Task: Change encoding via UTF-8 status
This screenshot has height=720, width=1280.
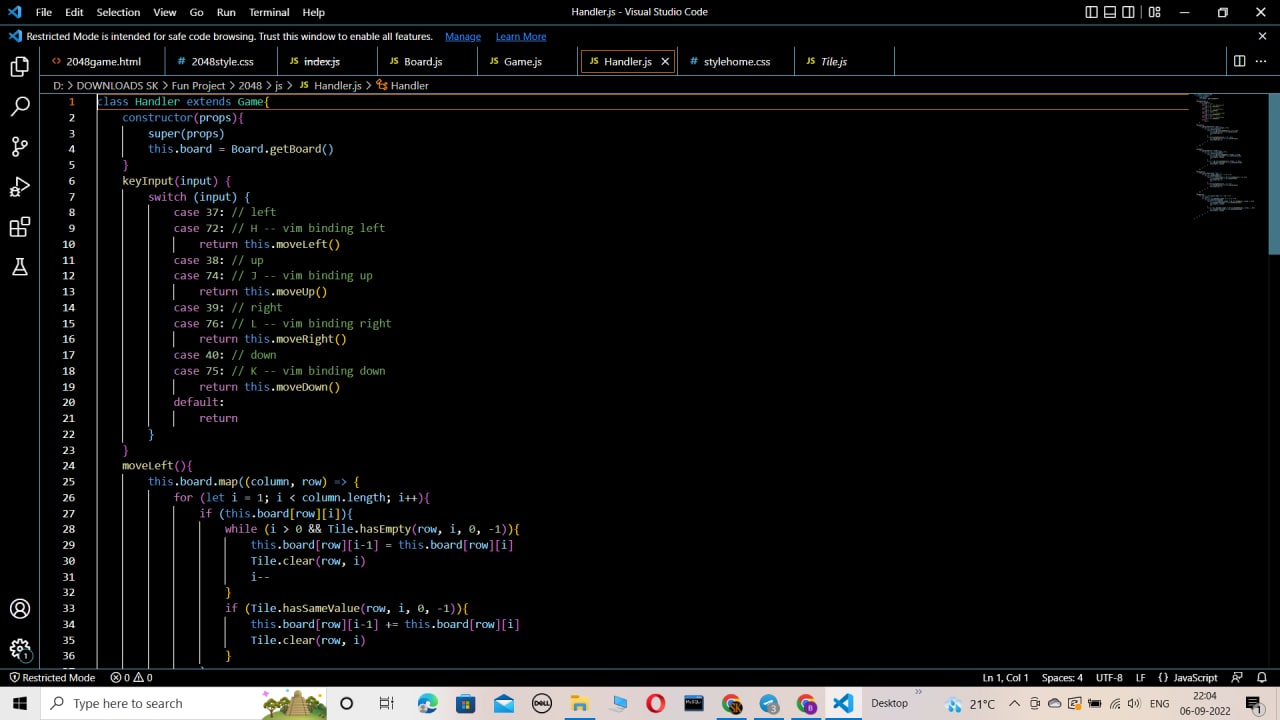Action: 1109,677
